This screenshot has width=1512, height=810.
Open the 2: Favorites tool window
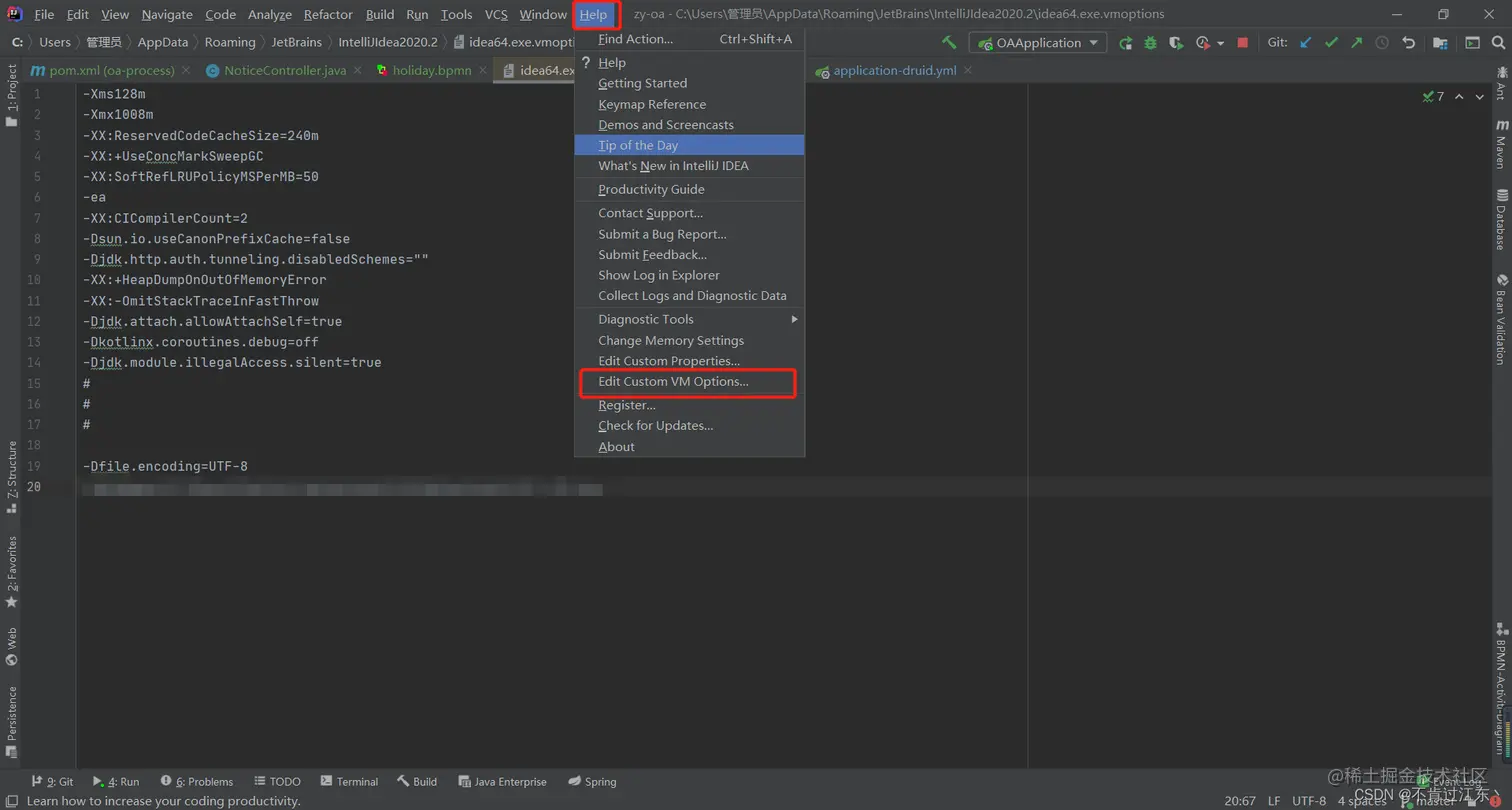click(11, 572)
